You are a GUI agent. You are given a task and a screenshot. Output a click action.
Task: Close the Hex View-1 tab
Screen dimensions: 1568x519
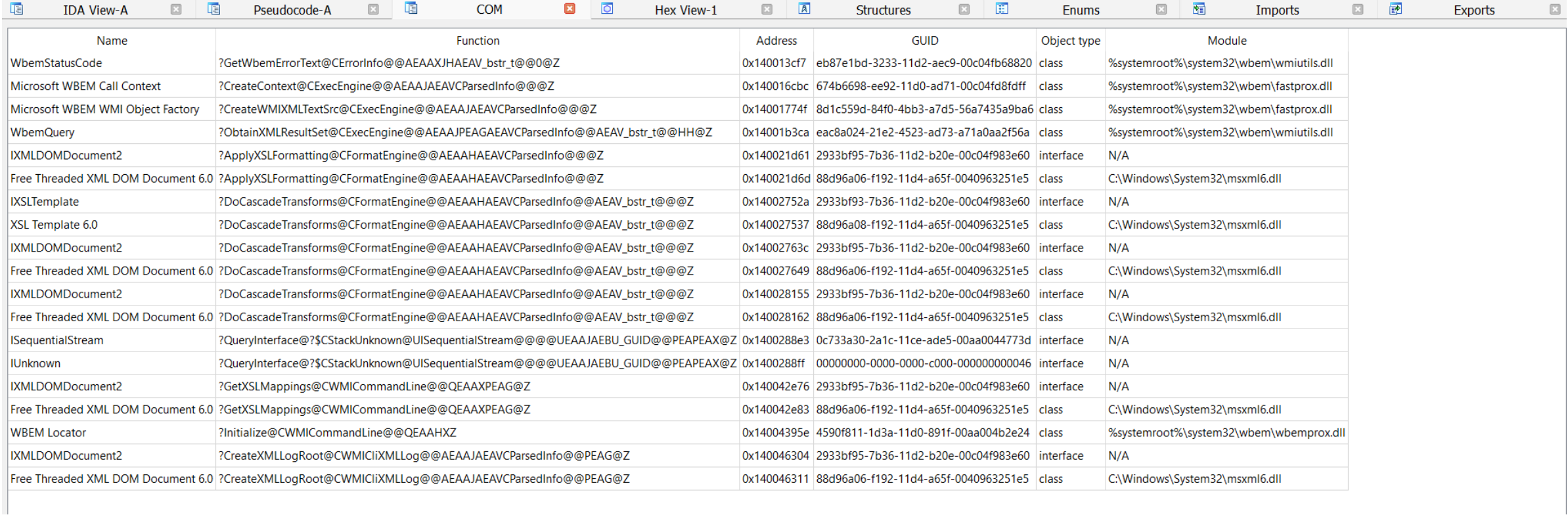point(767,9)
